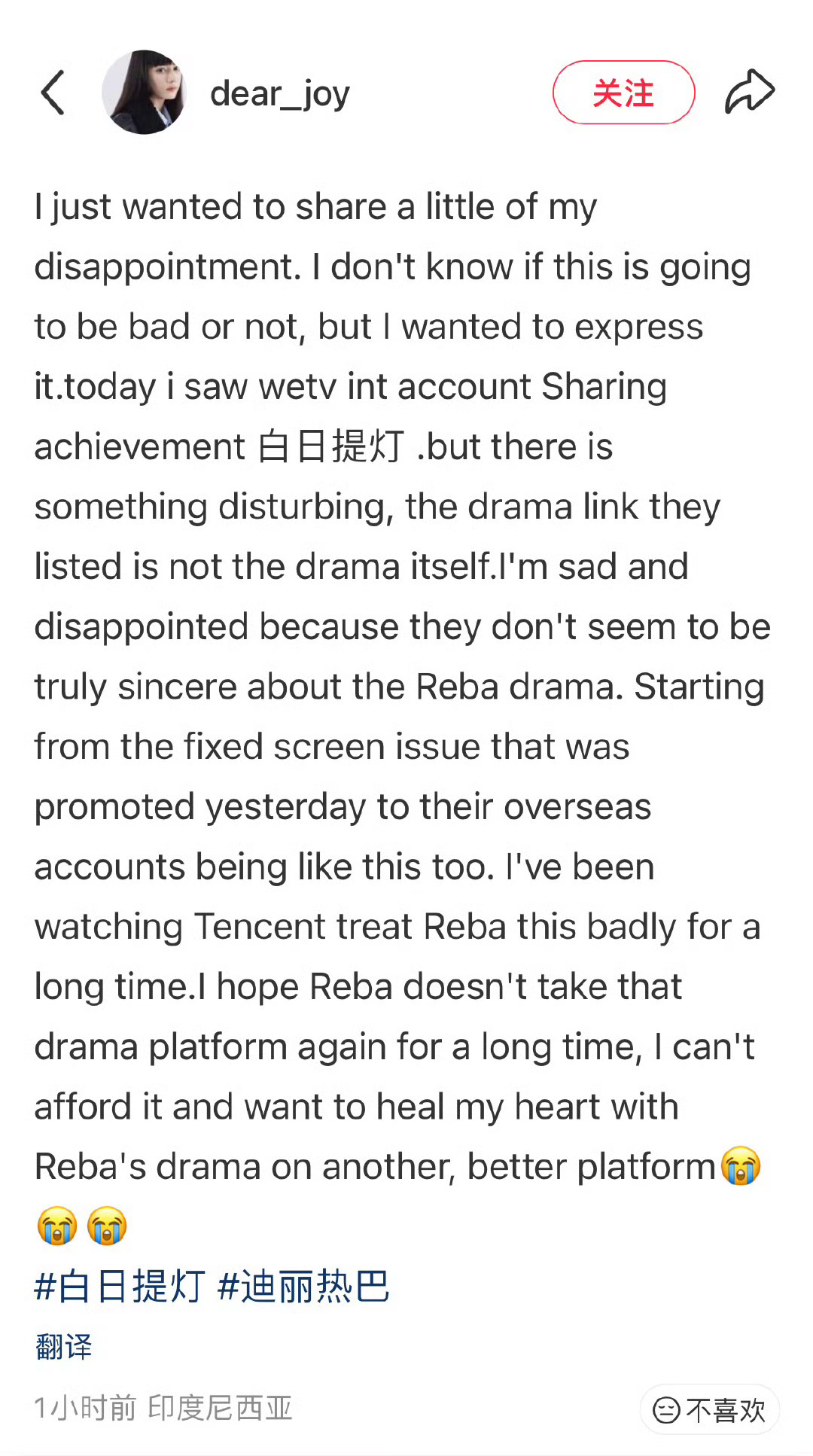Tap the 印度尼西亚 location label
Image resolution: width=813 pixels, height=1456 pixels.
click(x=220, y=1407)
